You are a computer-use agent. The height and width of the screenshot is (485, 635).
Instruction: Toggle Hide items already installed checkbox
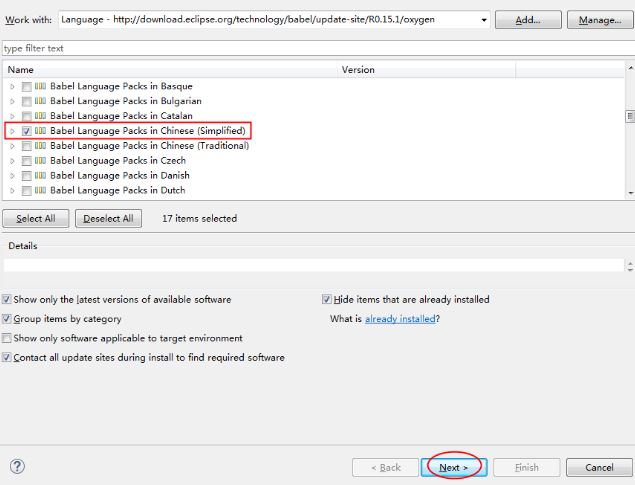[x=326, y=300]
